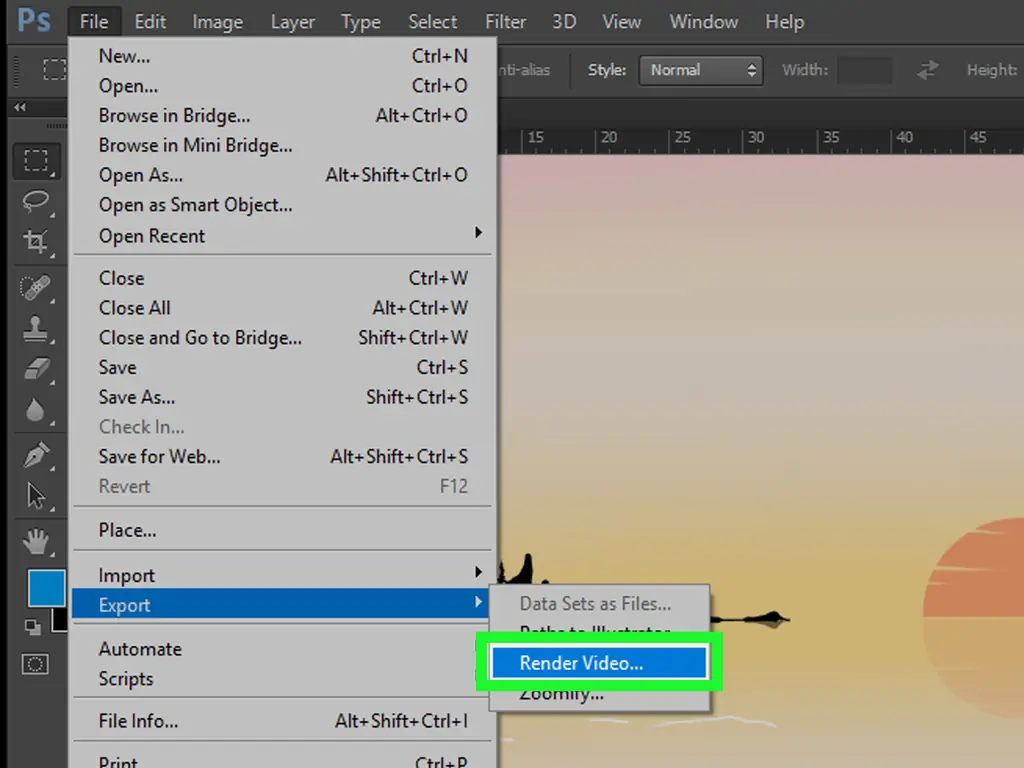Click the Width input field
Image resolution: width=1024 pixels, height=768 pixels.
tap(864, 70)
